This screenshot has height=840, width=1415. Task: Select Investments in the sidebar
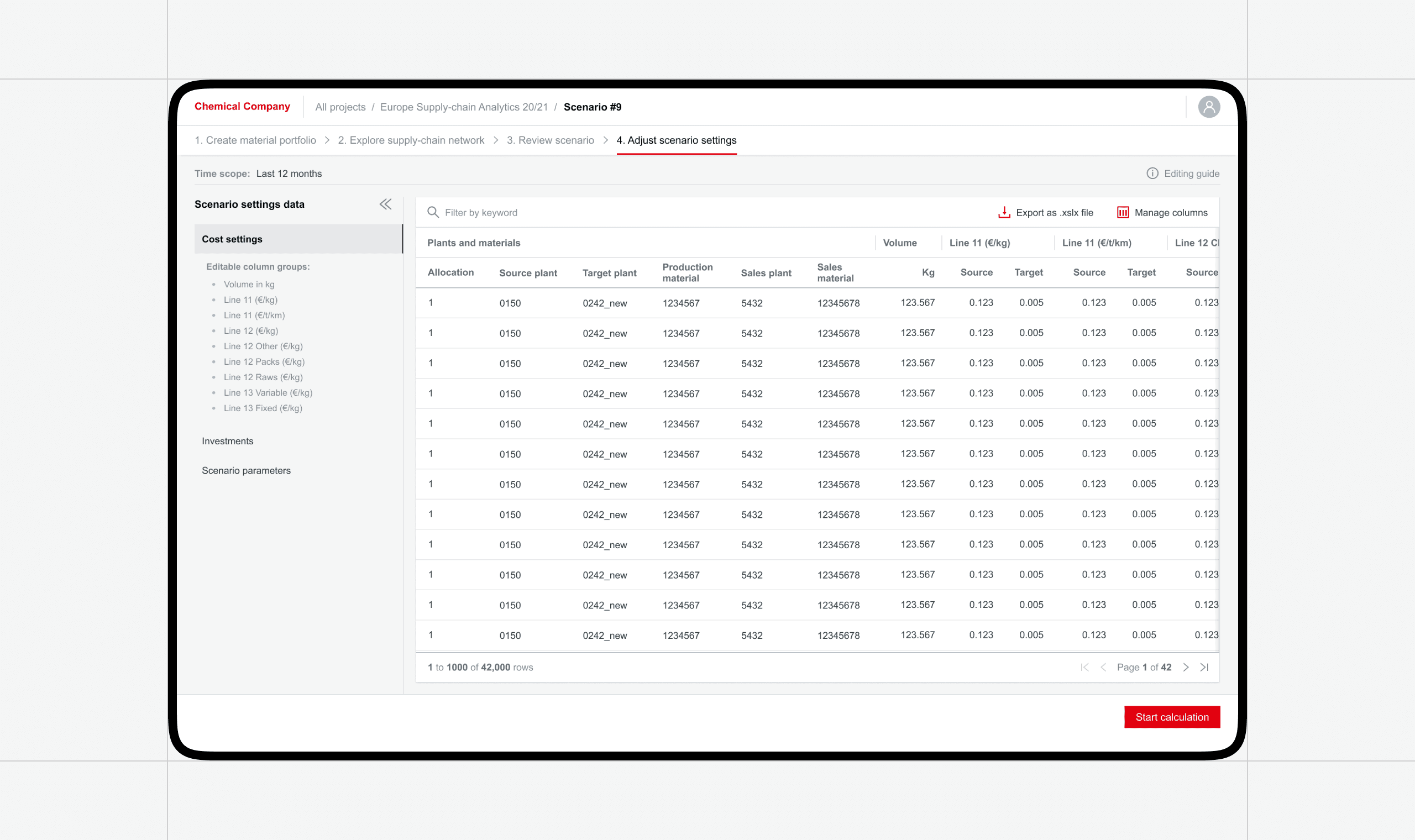[x=228, y=441]
